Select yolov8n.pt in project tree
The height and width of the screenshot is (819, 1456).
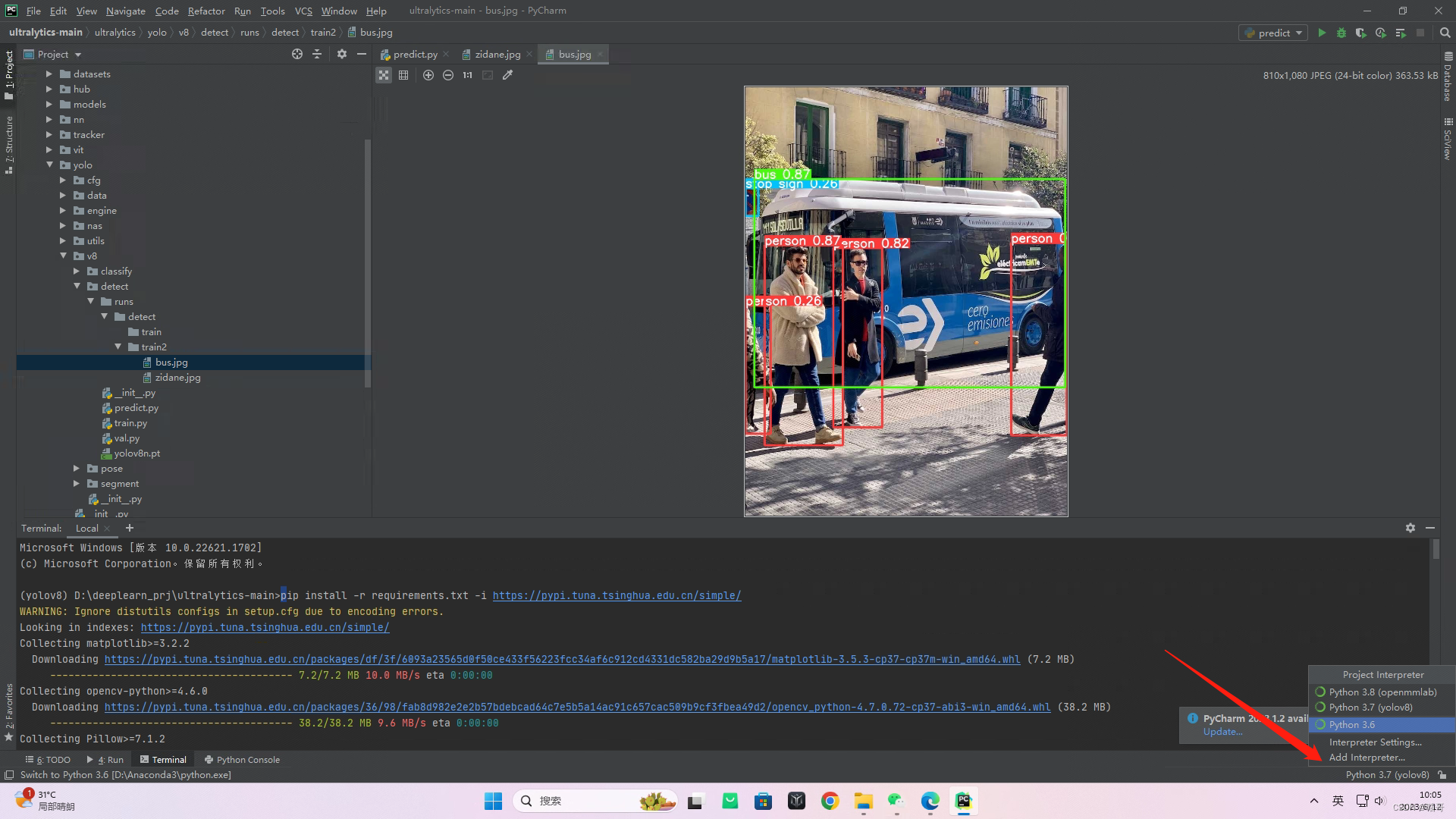coord(131,453)
